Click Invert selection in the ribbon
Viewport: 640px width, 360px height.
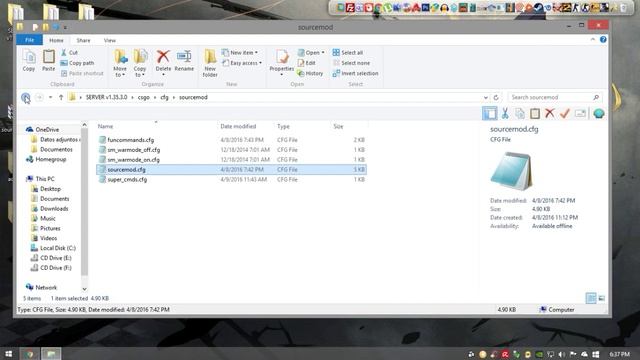pos(356,73)
